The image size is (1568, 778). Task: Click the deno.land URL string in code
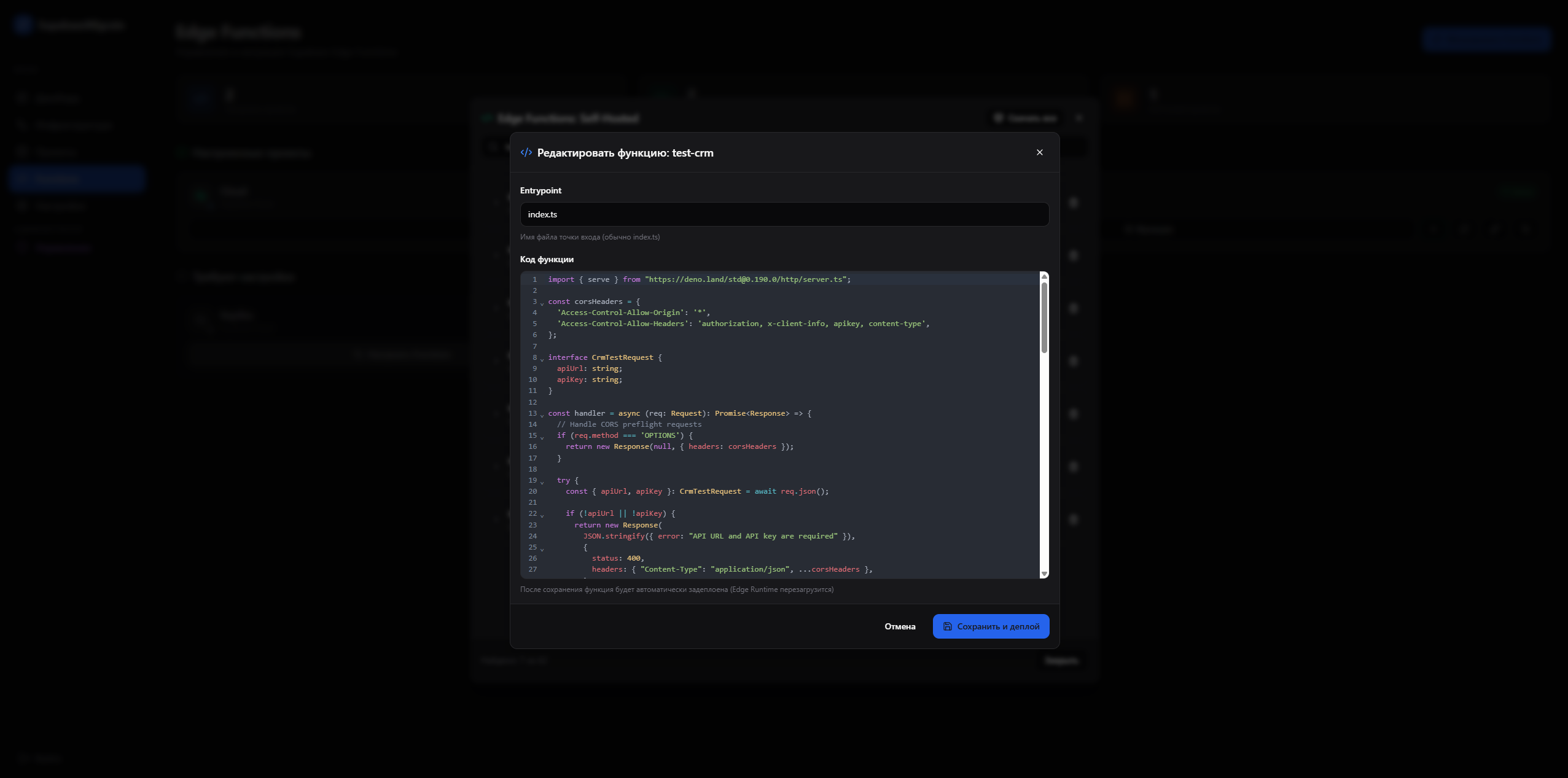click(745, 279)
